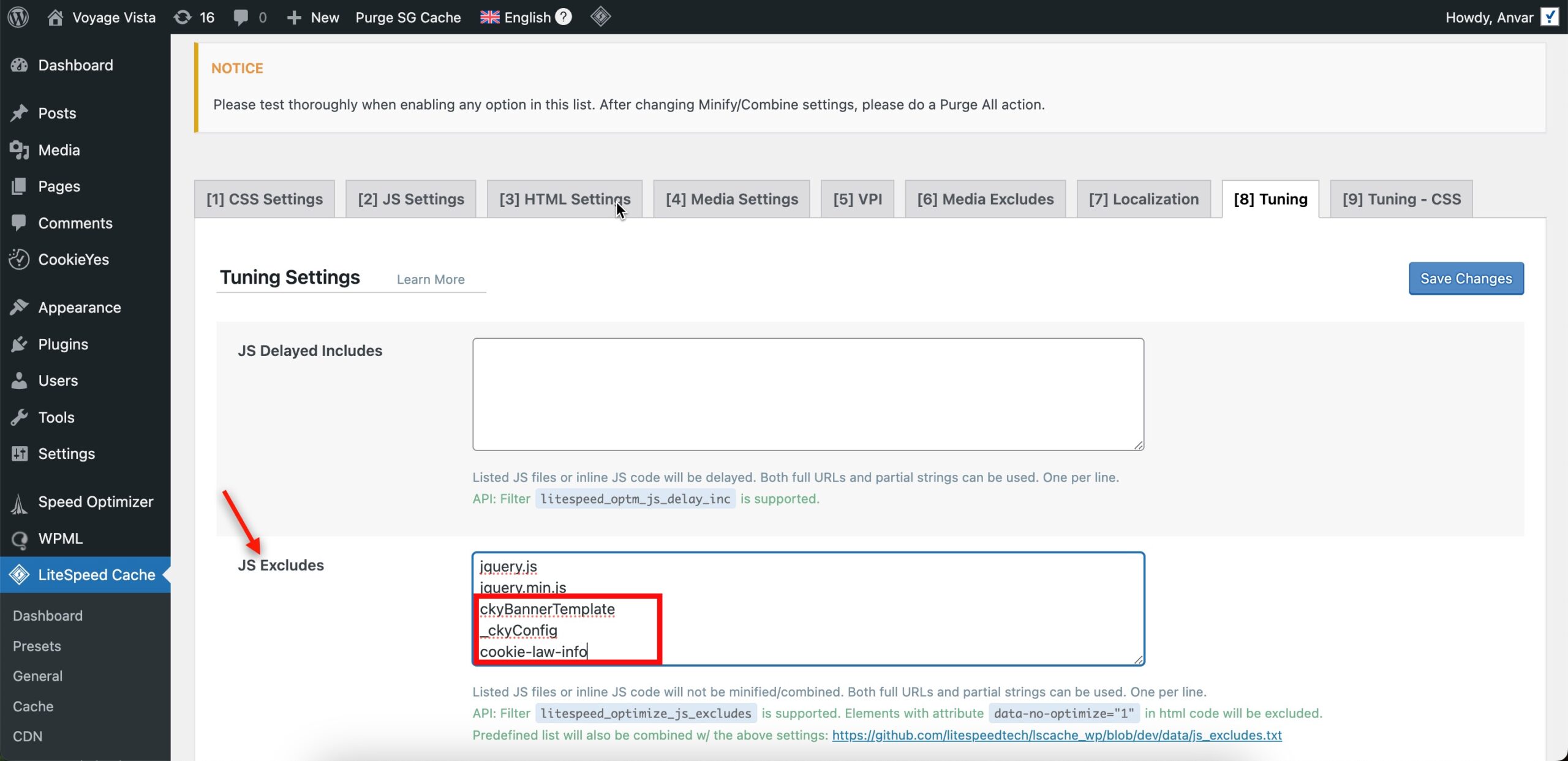Click the New menu label in admin bar

pos(325,17)
